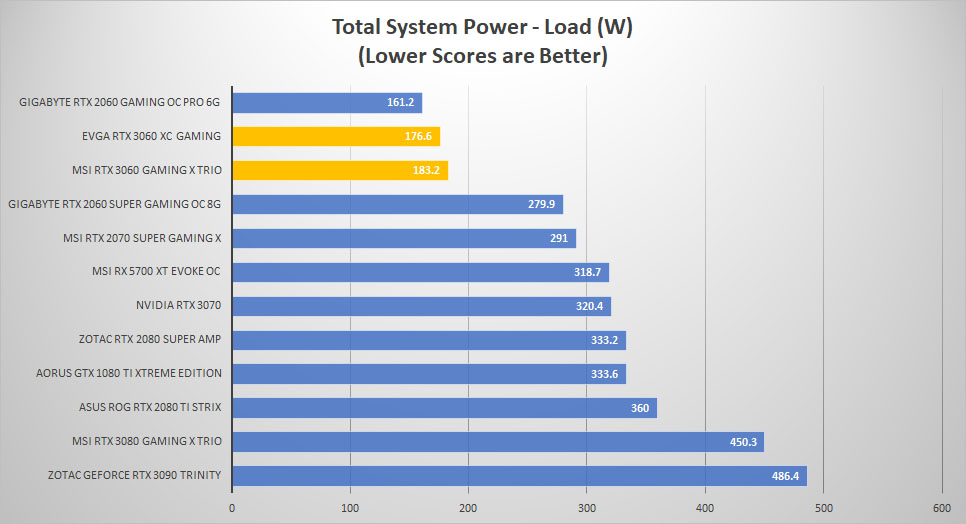Click the chart title 'Total System Power - Load (W)'
Viewport: 966px width, 524px height.
(482, 27)
